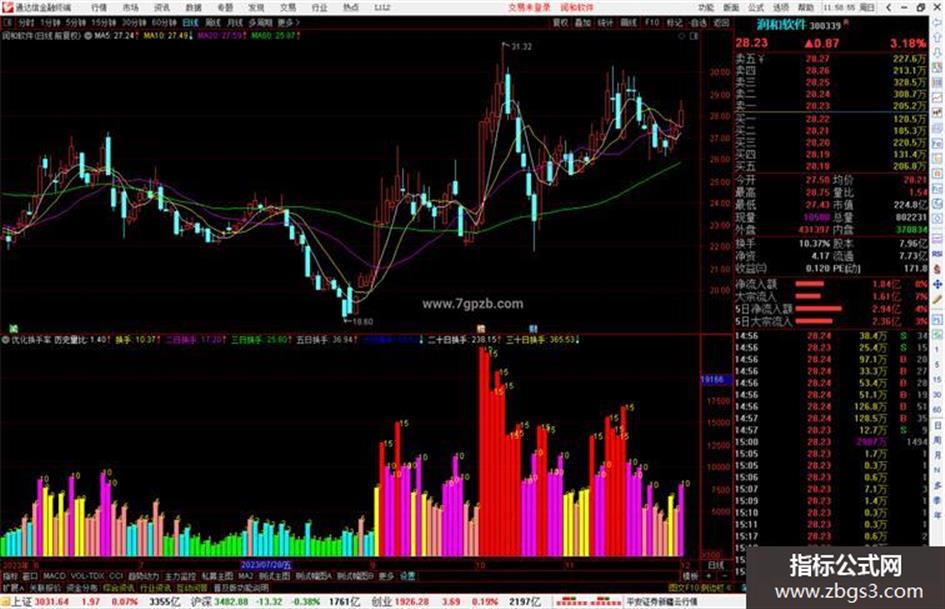Click the 叠加 overlay button
This screenshot has width=945, height=609.
(x=582, y=22)
